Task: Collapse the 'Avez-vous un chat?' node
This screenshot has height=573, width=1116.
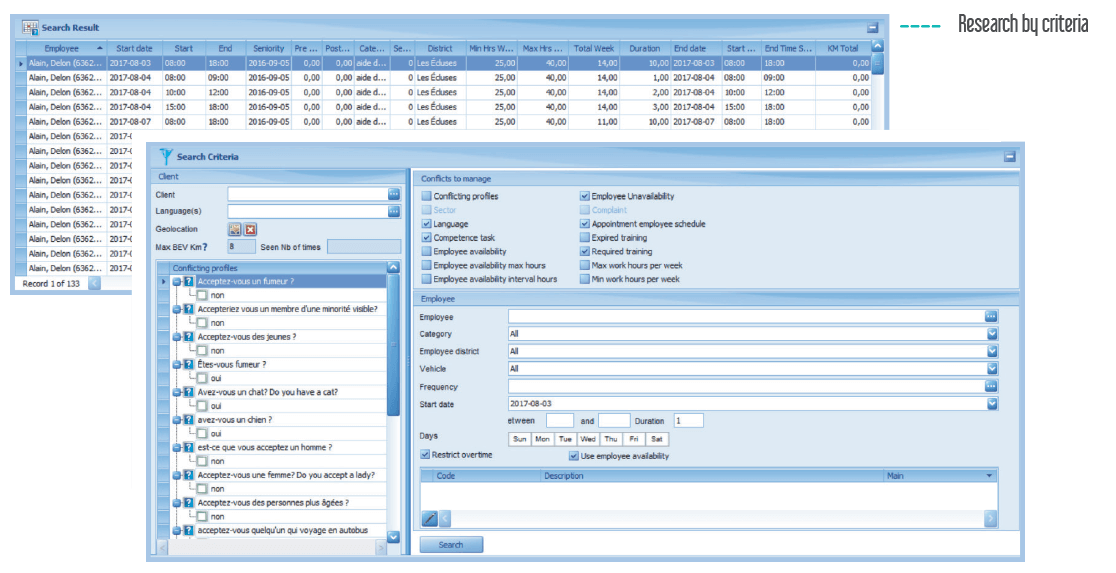Action: click(177, 392)
